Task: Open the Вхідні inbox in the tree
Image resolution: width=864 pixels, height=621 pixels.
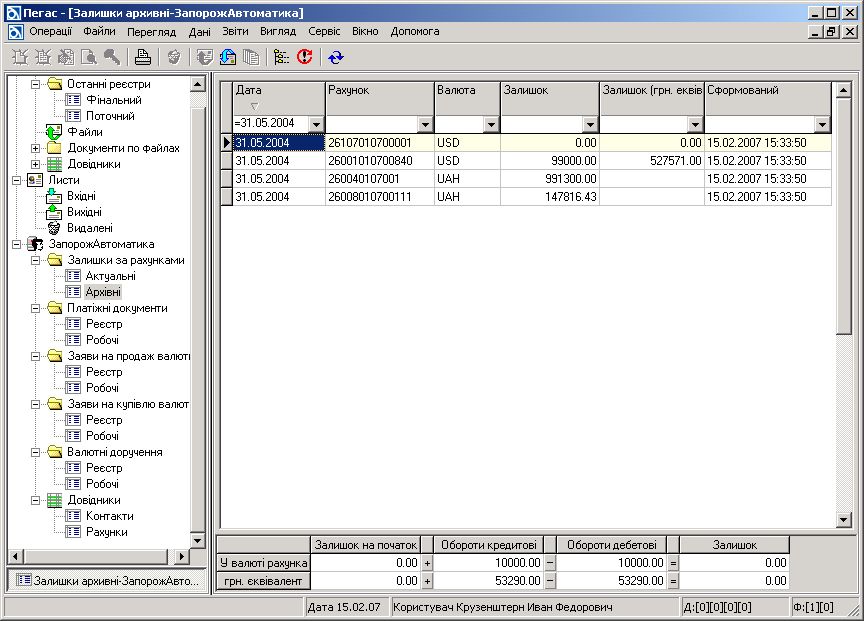Action: (82, 196)
